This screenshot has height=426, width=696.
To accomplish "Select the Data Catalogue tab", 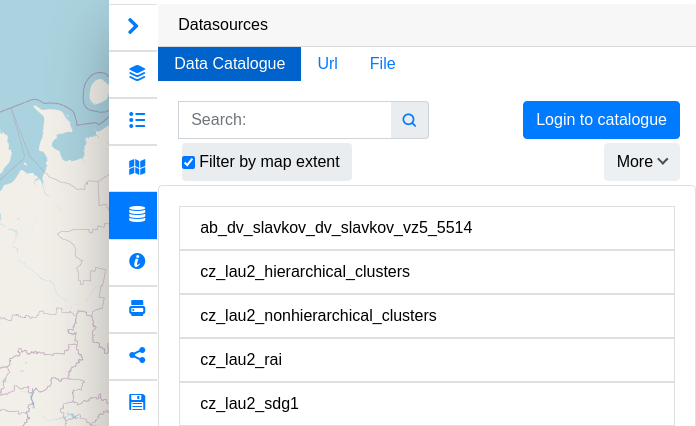I will (229, 64).
